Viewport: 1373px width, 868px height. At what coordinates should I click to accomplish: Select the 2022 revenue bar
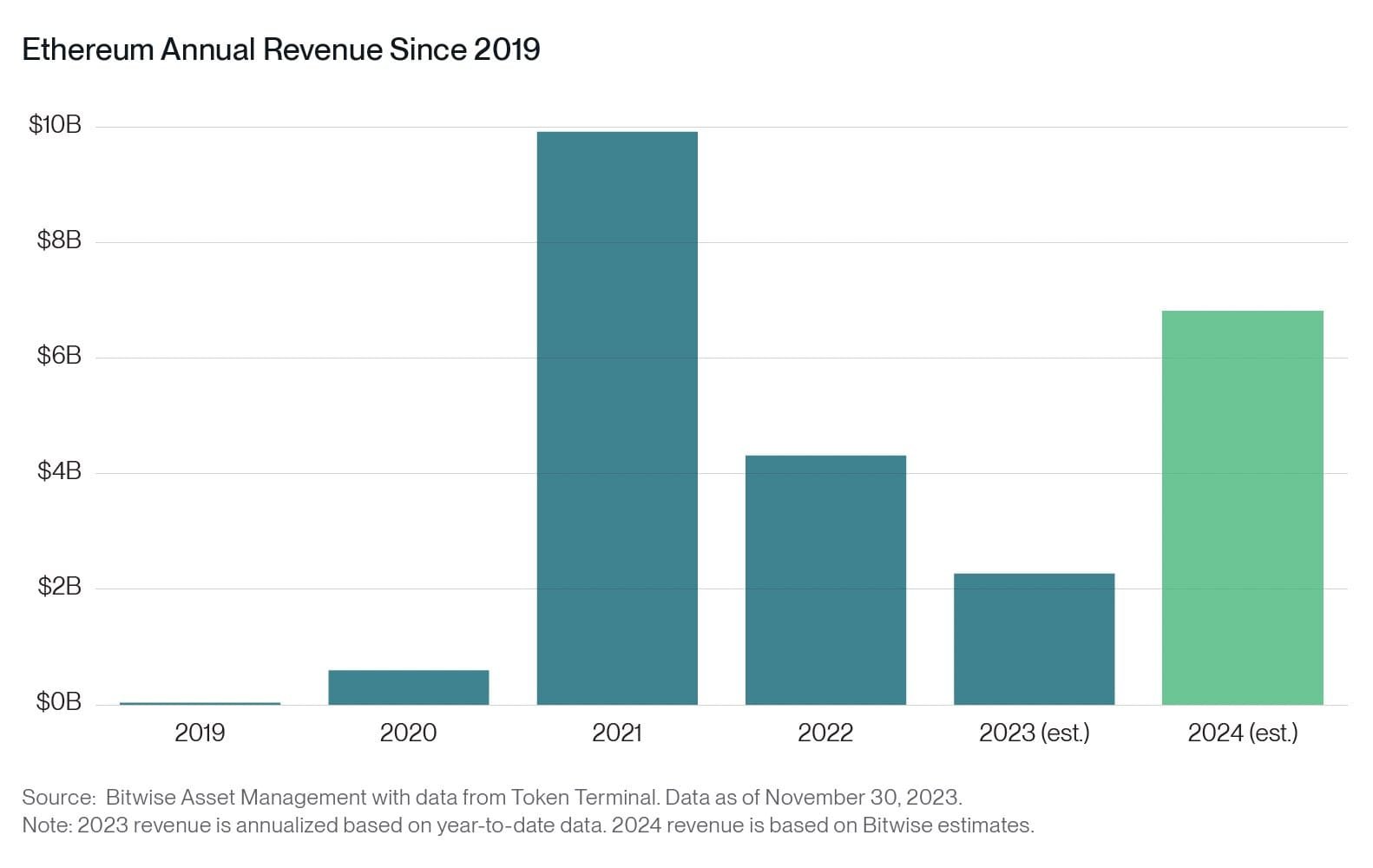tap(825, 579)
